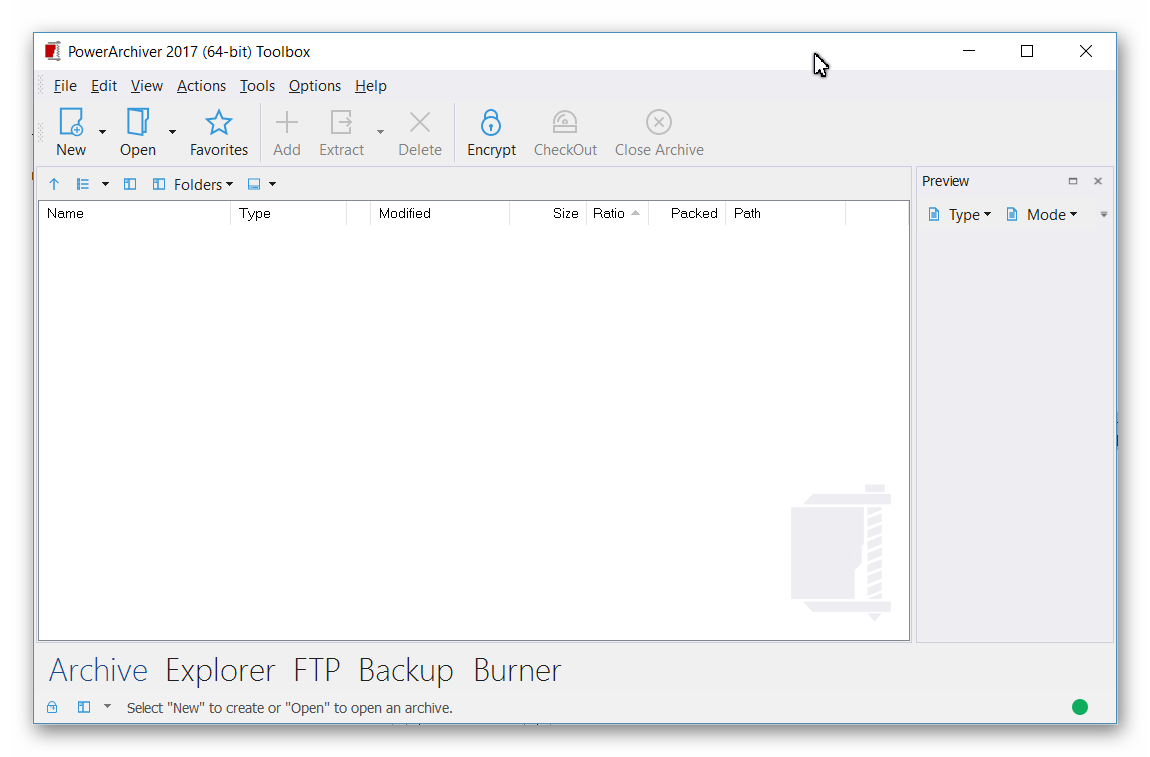Click the status bar layout icon
Image resolution: width=1150 pixels, height=757 pixels.
click(84, 707)
